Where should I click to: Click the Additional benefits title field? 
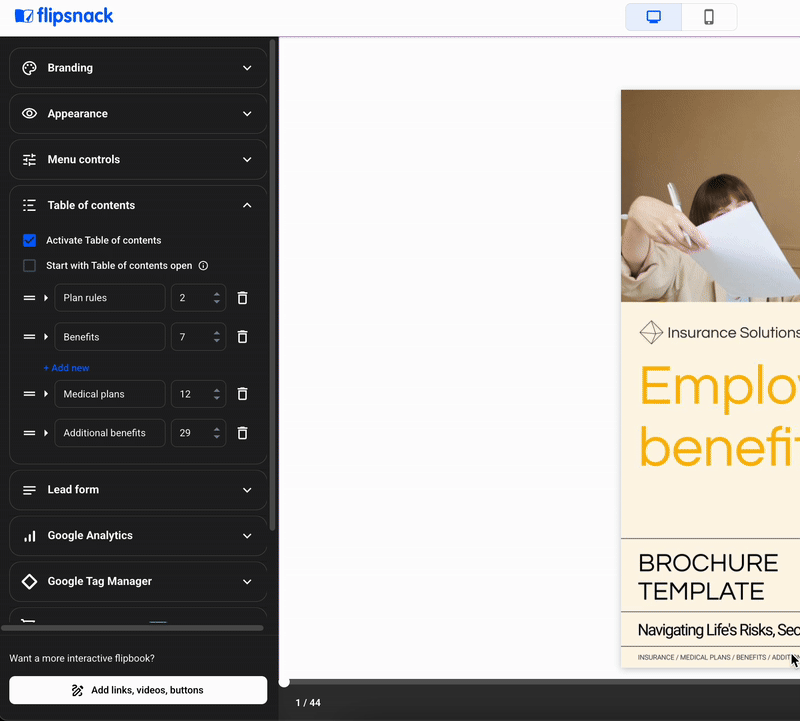(x=110, y=433)
